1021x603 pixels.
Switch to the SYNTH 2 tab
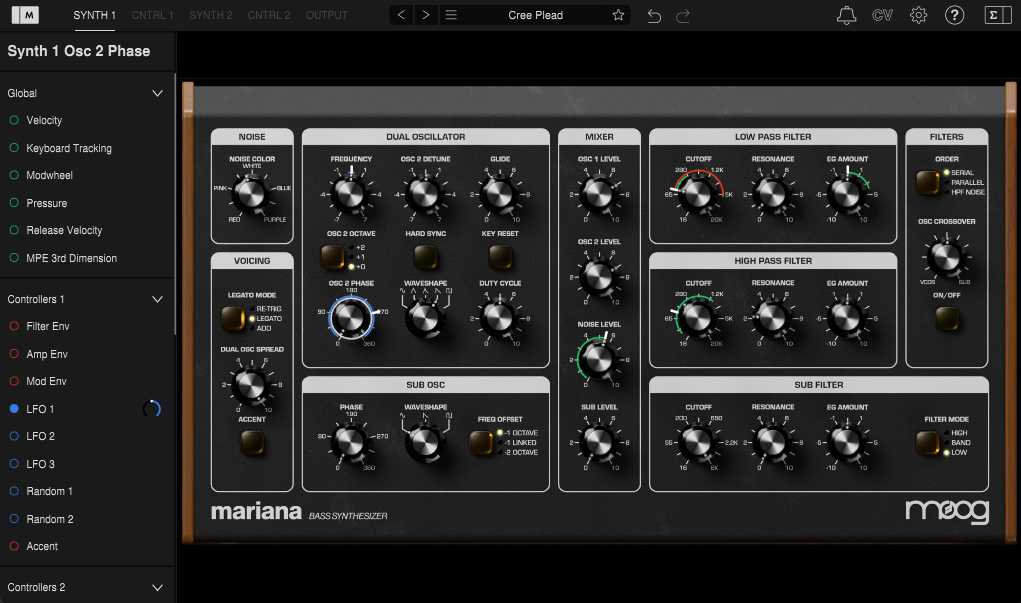tap(210, 15)
